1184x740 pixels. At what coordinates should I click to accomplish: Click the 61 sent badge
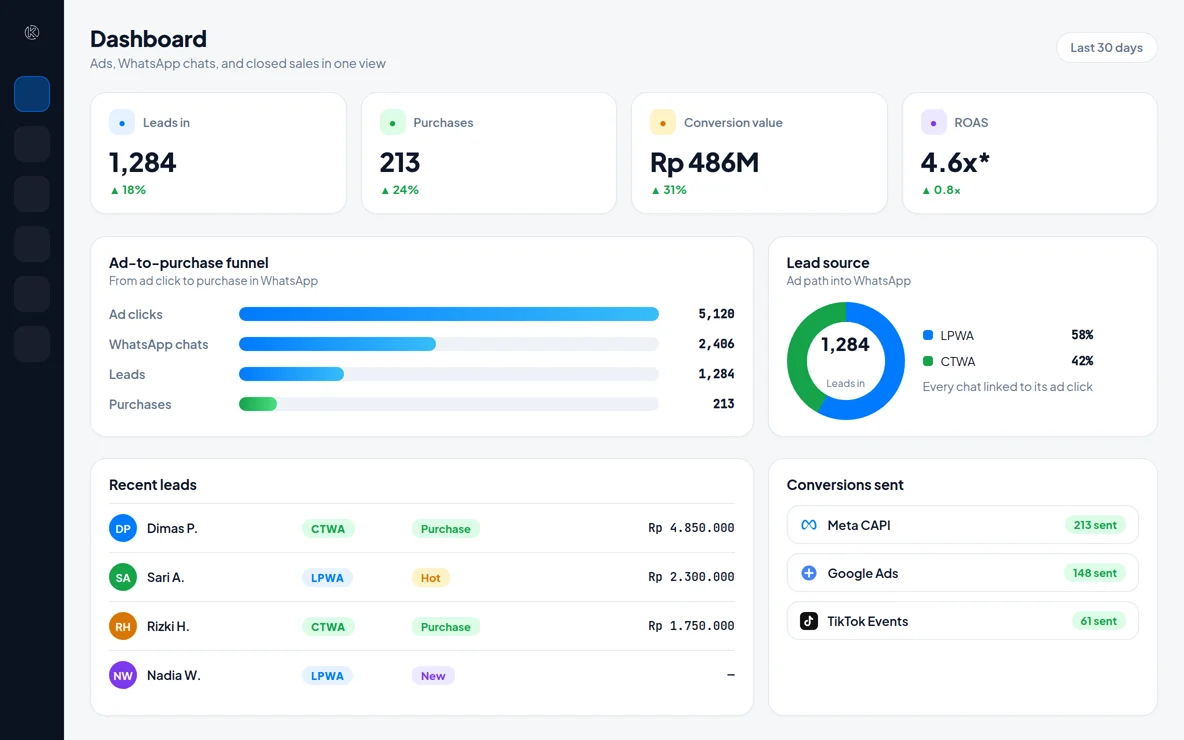[x=1098, y=621]
